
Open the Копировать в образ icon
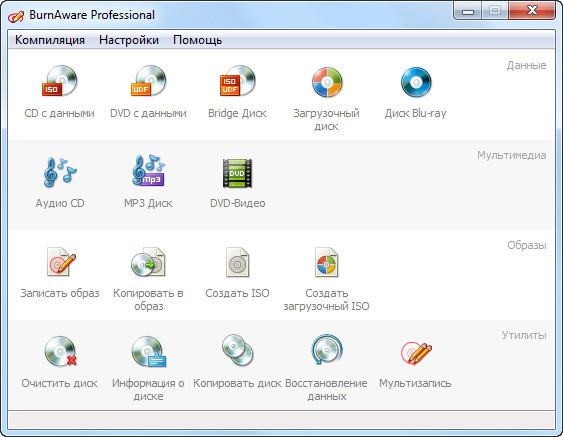tap(148, 262)
